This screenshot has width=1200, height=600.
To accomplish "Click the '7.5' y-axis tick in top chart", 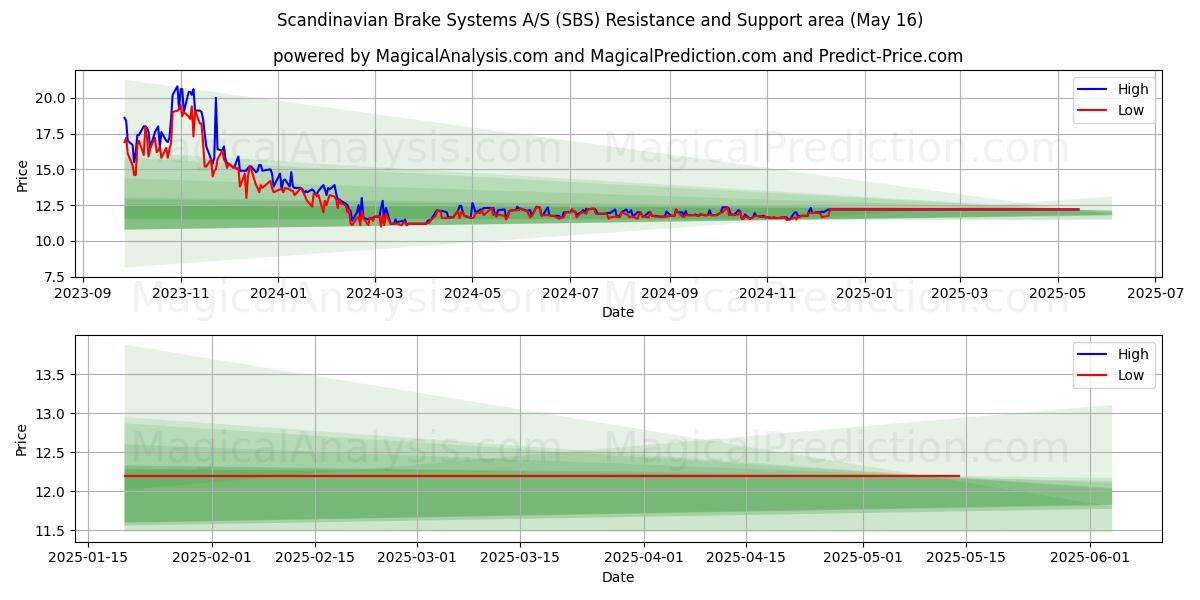I will click(56, 277).
